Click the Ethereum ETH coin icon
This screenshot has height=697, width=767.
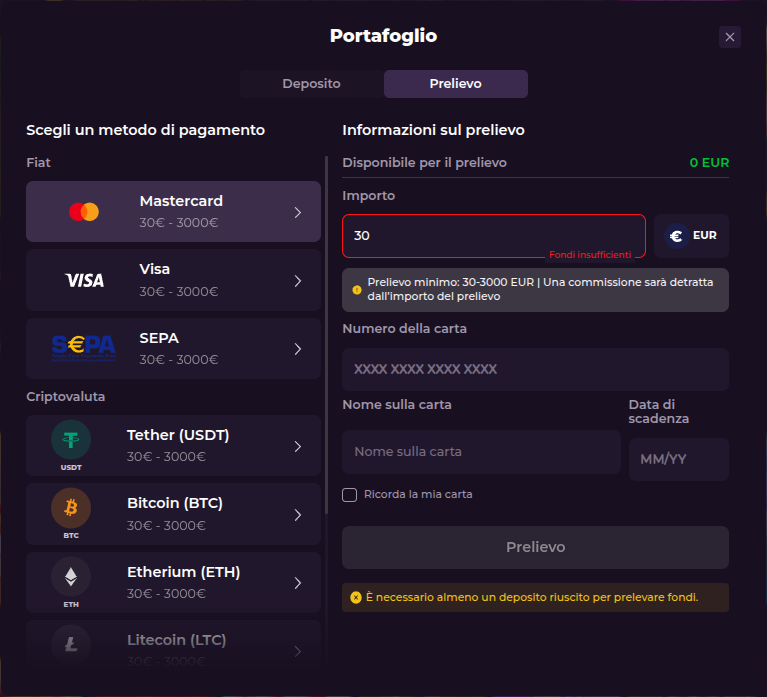(71, 576)
